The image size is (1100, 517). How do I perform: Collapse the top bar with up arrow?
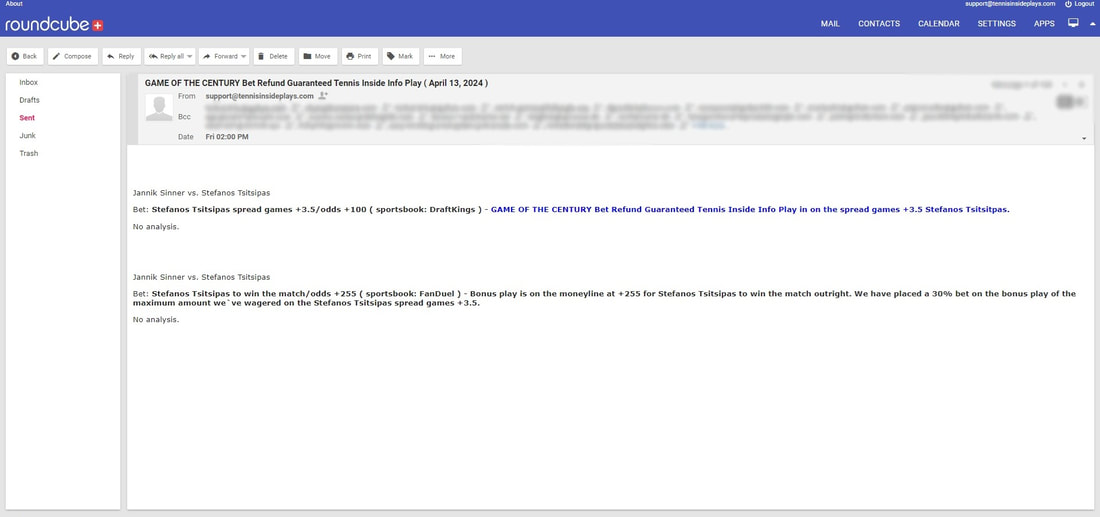click(x=1092, y=24)
